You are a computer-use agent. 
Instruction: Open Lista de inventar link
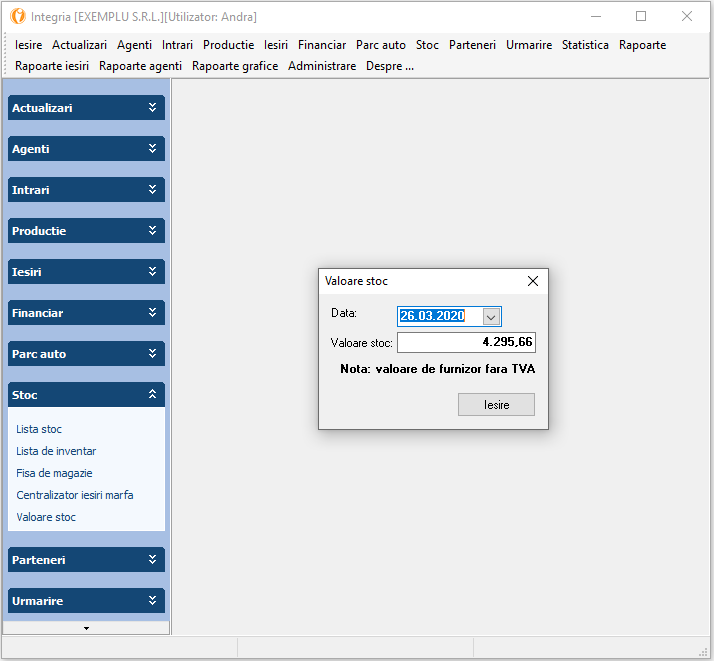(56, 451)
